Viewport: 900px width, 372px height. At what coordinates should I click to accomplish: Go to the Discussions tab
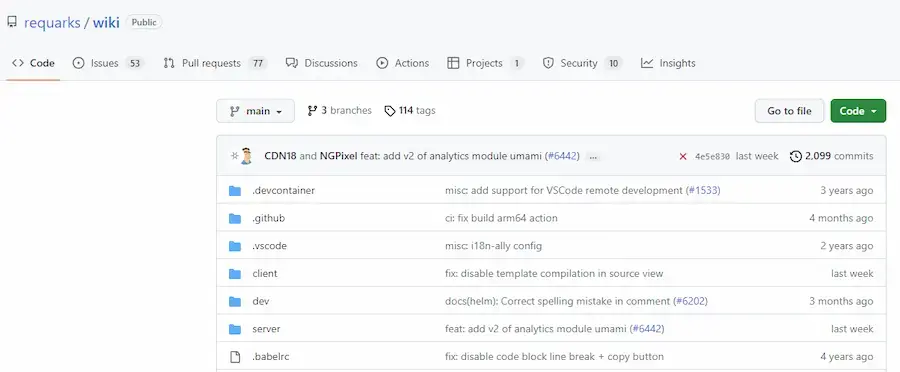[x=321, y=63]
